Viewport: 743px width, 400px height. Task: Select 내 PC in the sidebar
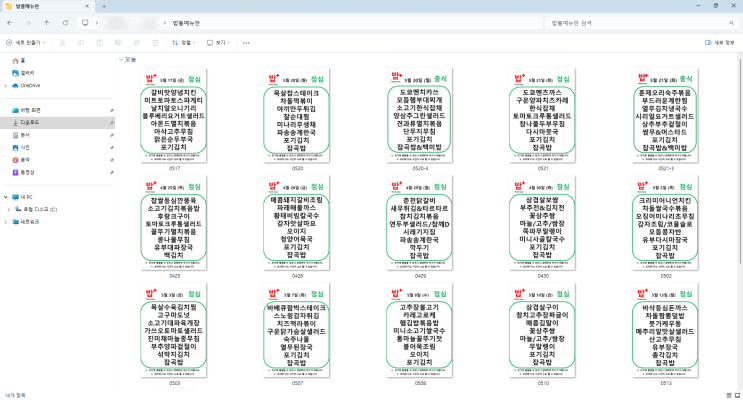(x=22, y=197)
